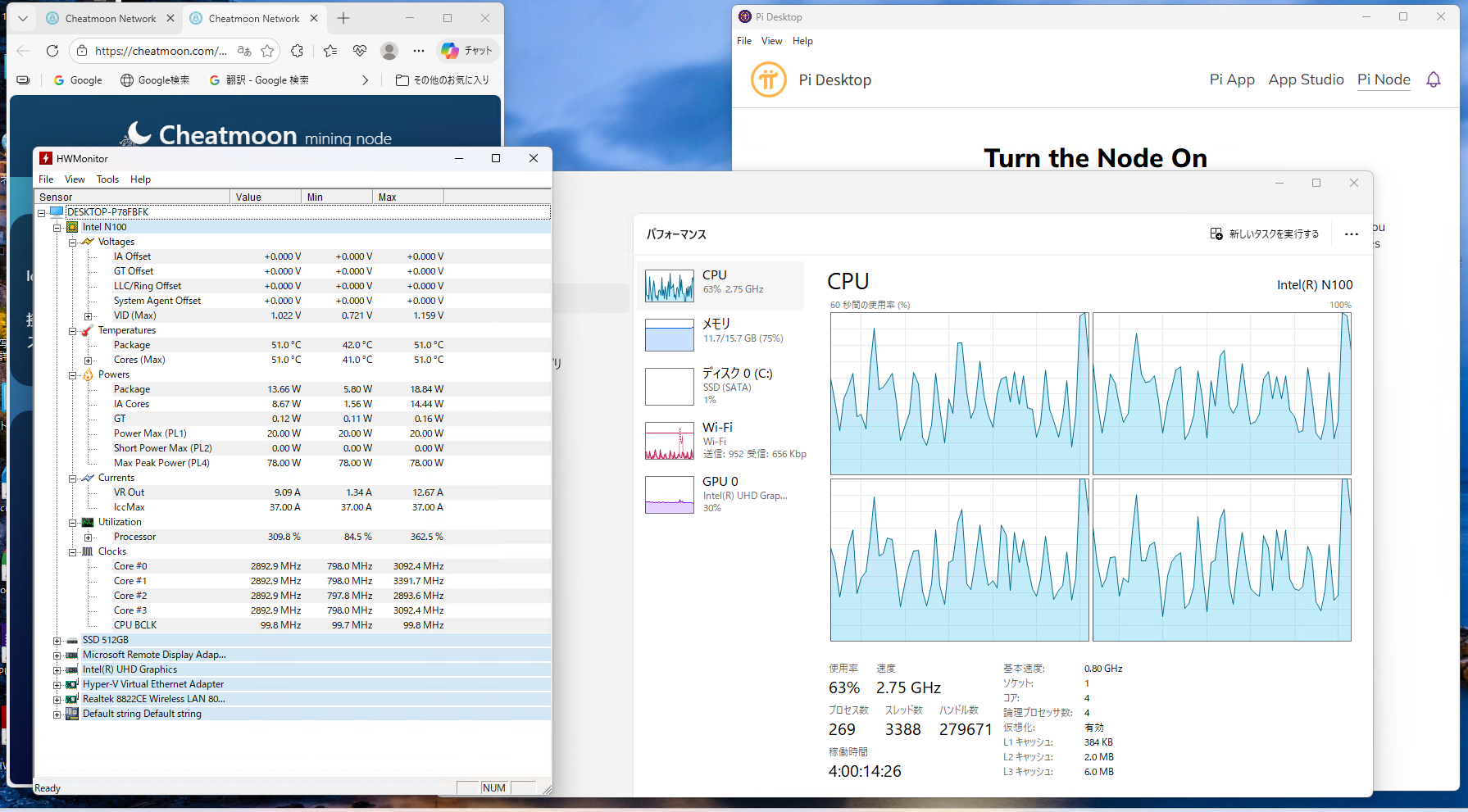This screenshot has width=1468, height=812.
Task: Add page to favorites with star icon
Action: 267,51
